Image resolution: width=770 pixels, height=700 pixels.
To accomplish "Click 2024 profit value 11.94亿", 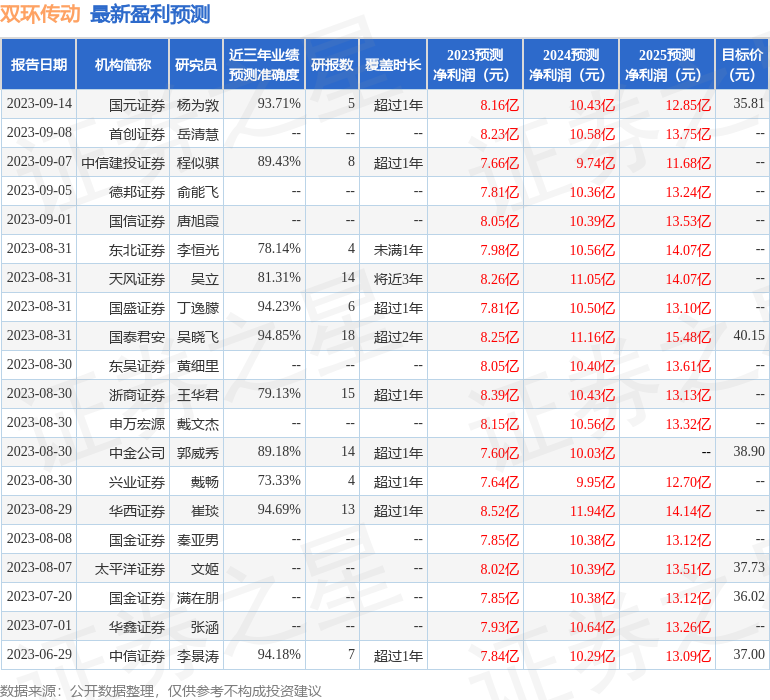I will [x=592, y=511].
